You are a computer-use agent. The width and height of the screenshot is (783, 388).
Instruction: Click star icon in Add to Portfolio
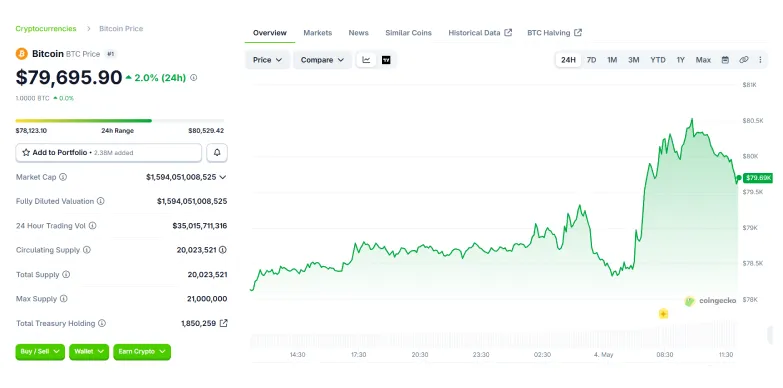pyautogui.click(x=26, y=152)
